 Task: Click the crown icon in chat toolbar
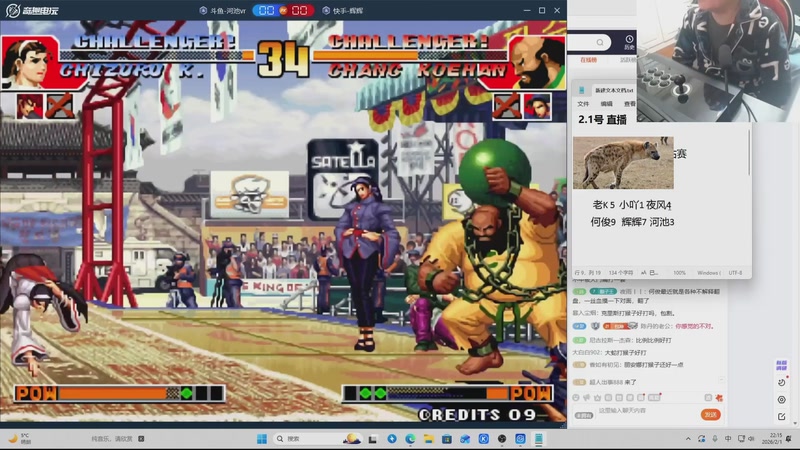tap(597, 397)
